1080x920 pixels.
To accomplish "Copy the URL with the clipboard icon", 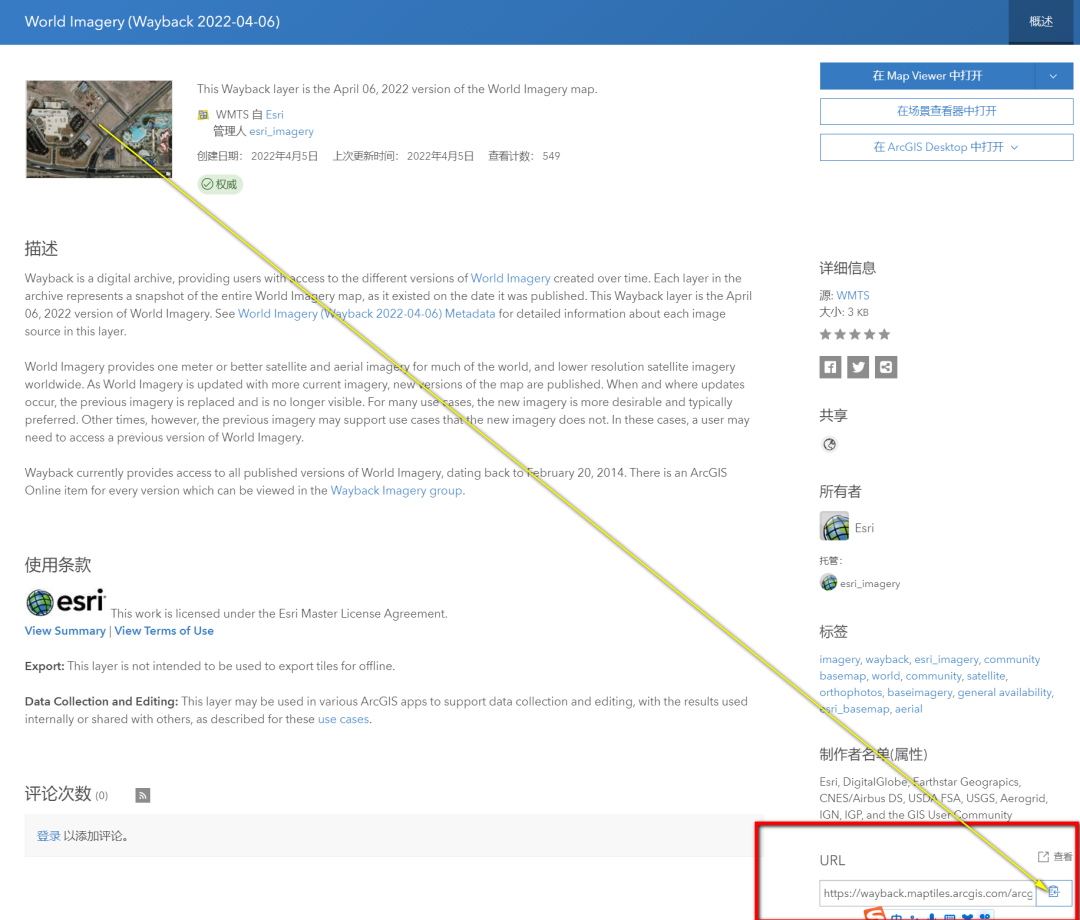I will [x=1054, y=892].
